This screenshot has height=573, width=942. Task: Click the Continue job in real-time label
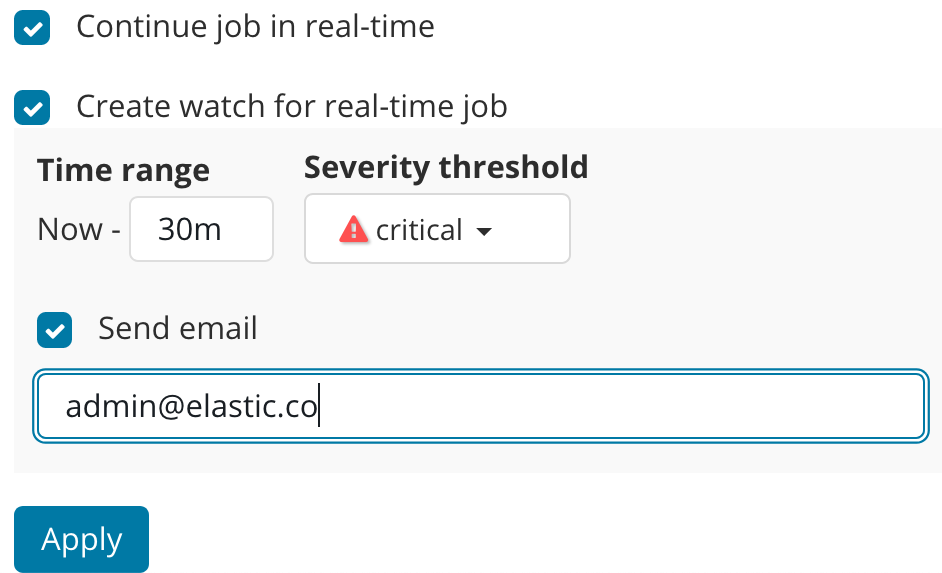(255, 26)
